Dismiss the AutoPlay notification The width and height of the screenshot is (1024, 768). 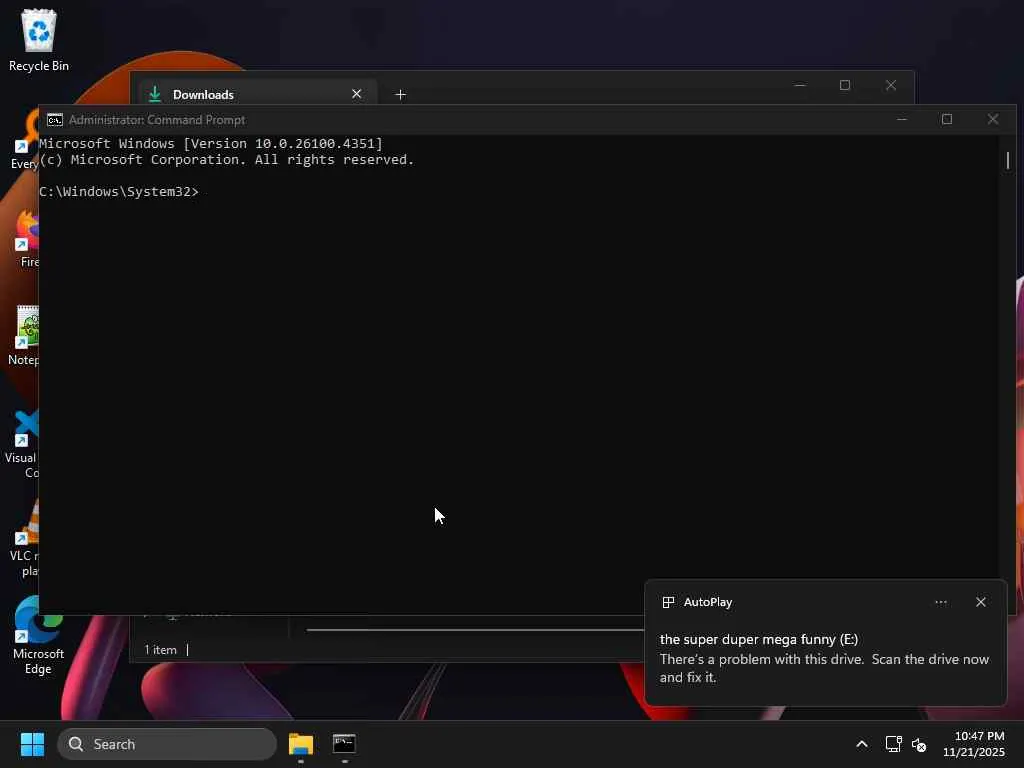(x=981, y=602)
